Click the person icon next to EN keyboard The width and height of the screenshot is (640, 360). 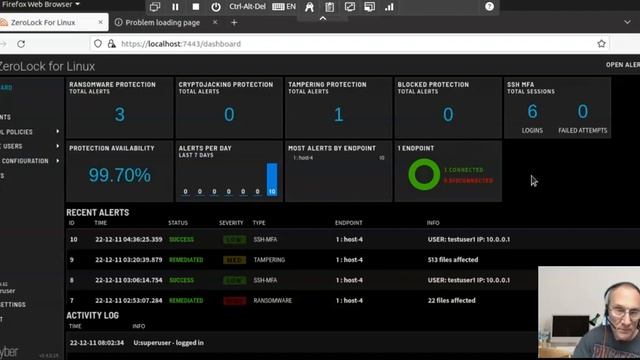[x=309, y=7]
